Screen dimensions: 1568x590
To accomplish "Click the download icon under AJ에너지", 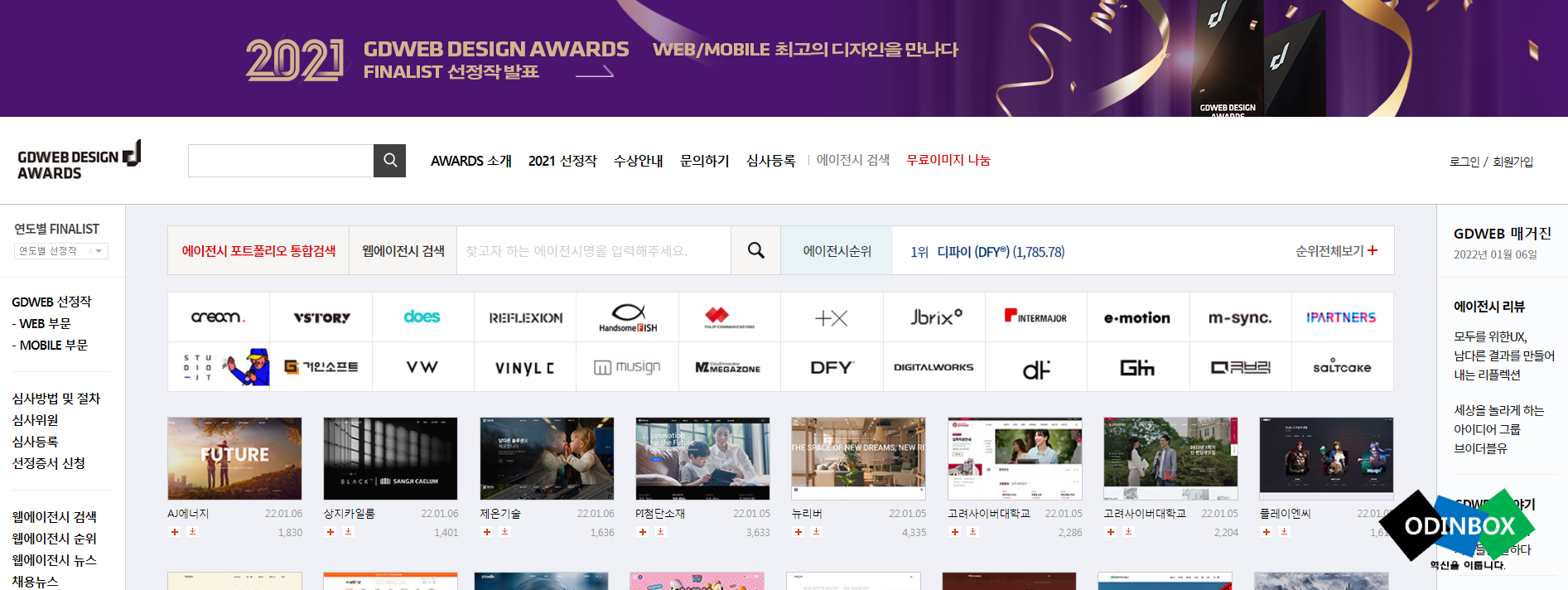I will [193, 532].
